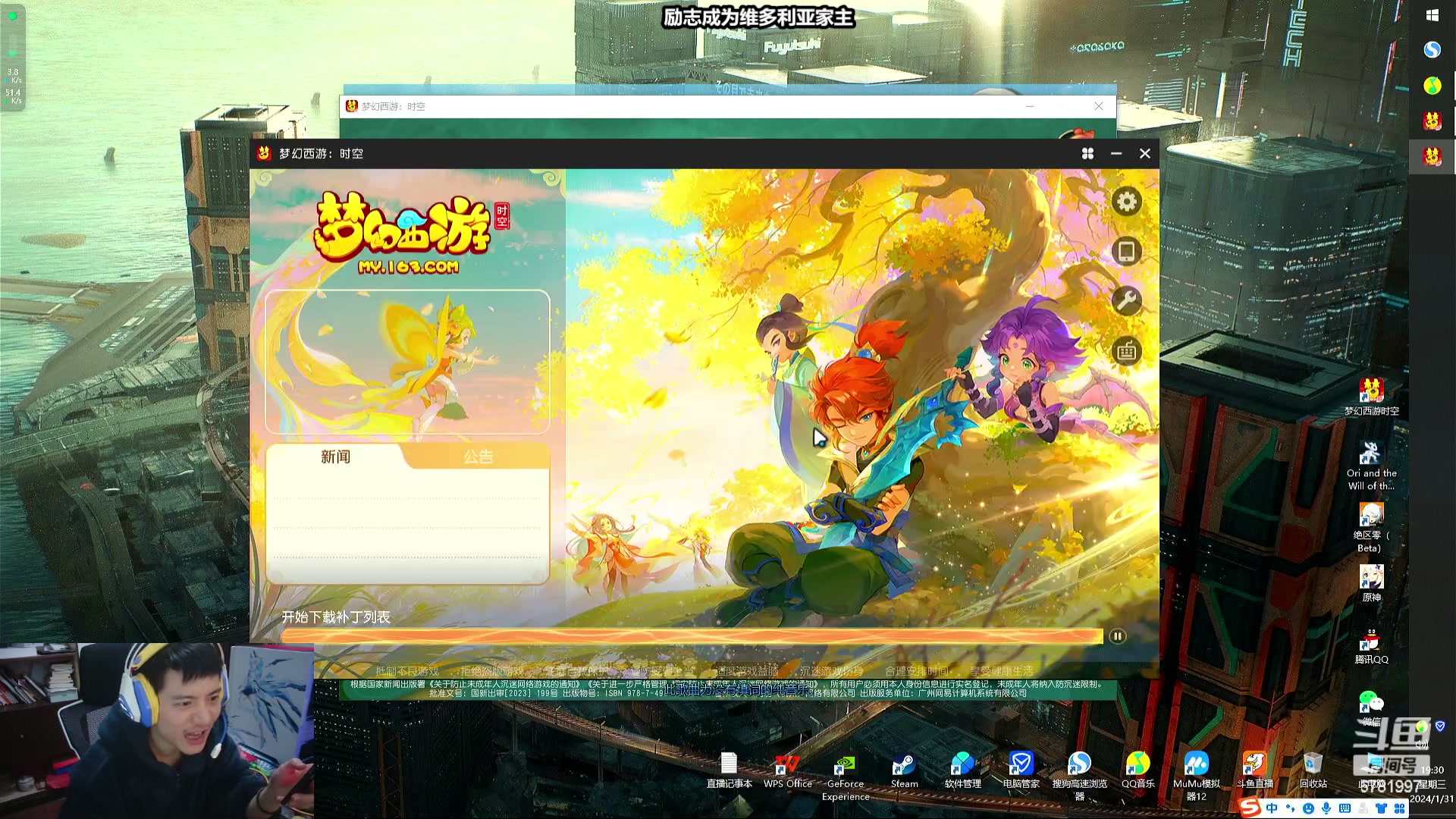The height and width of the screenshot is (819, 1456).
Task: Click the green-yellow ball taskbar icon
Action: click(x=1432, y=85)
